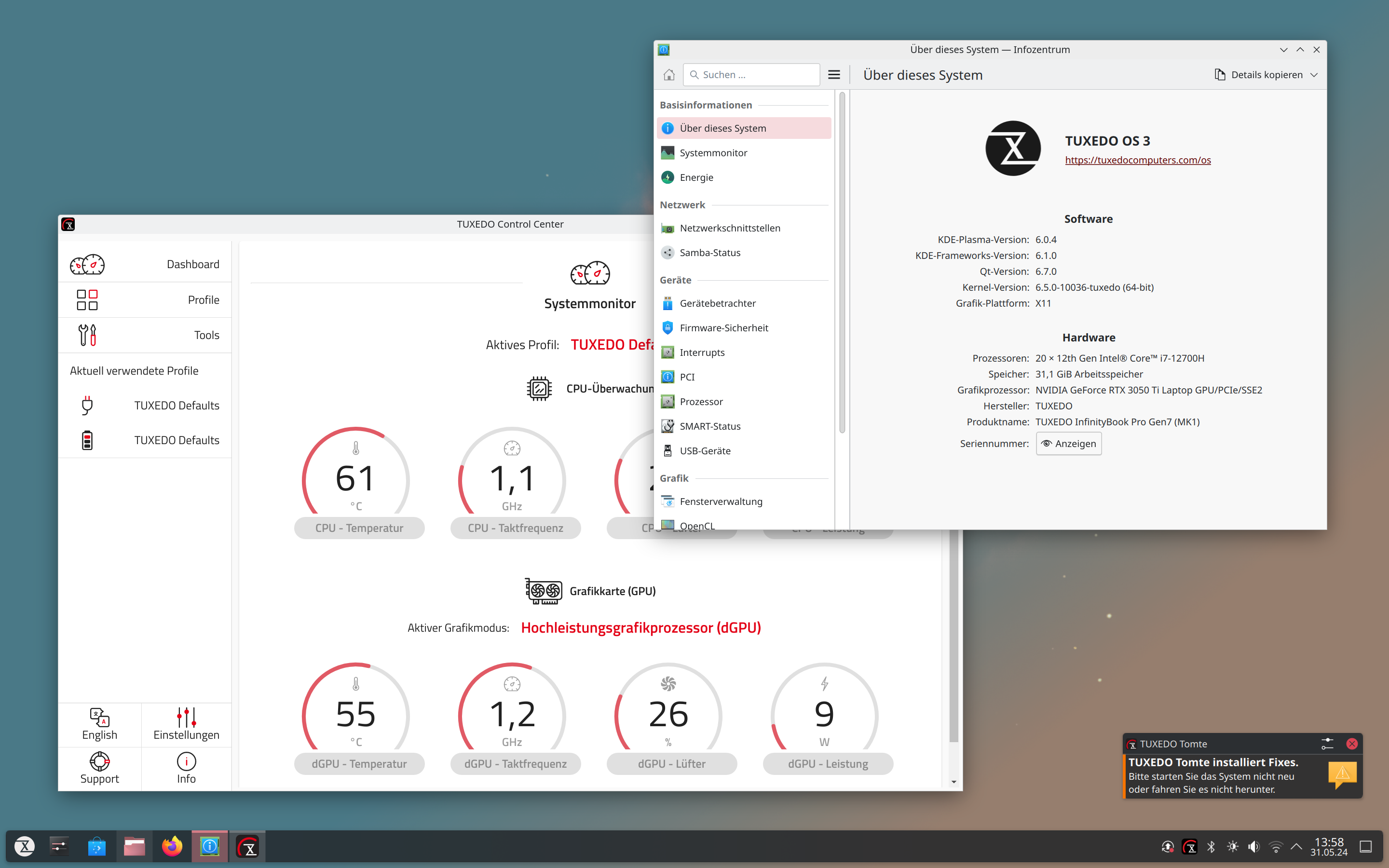Open Energie in Infozentrum sidebar
Image resolution: width=1389 pixels, height=868 pixels.
point(744,177)
